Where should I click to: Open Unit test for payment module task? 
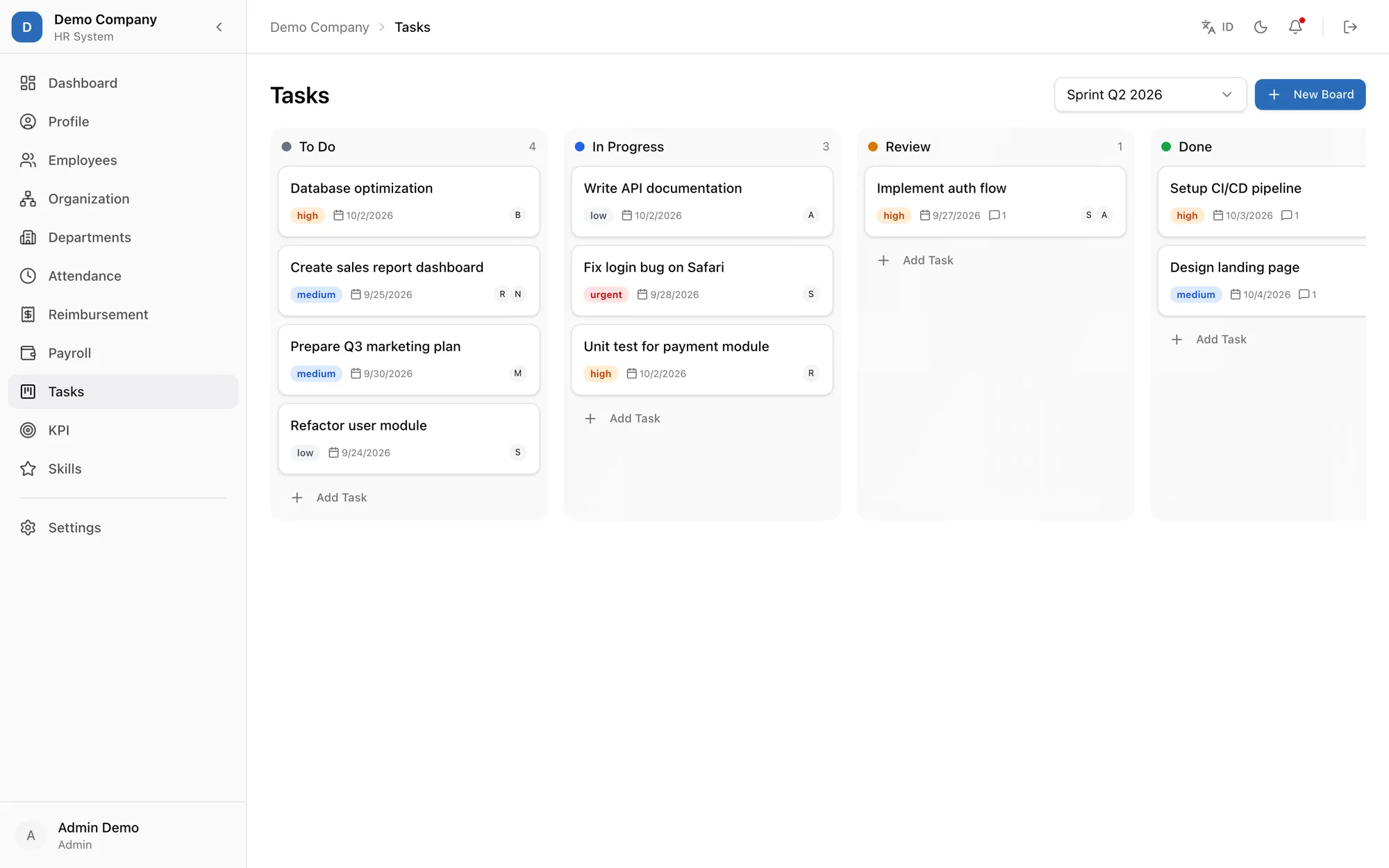pos(702,360)
